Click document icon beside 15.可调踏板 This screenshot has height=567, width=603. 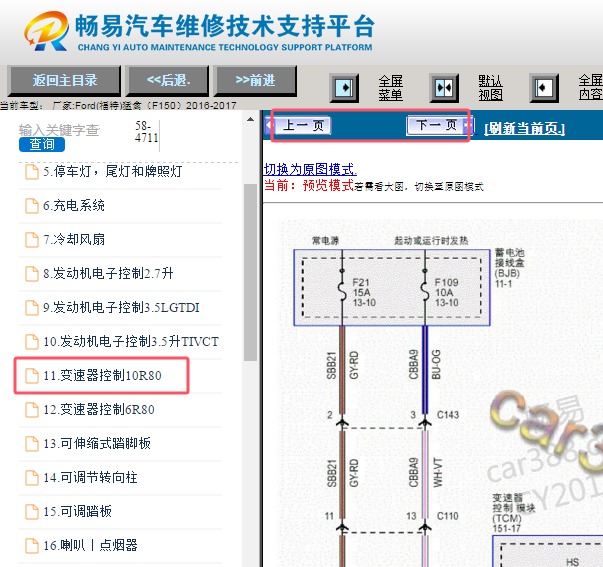[32, 512]
